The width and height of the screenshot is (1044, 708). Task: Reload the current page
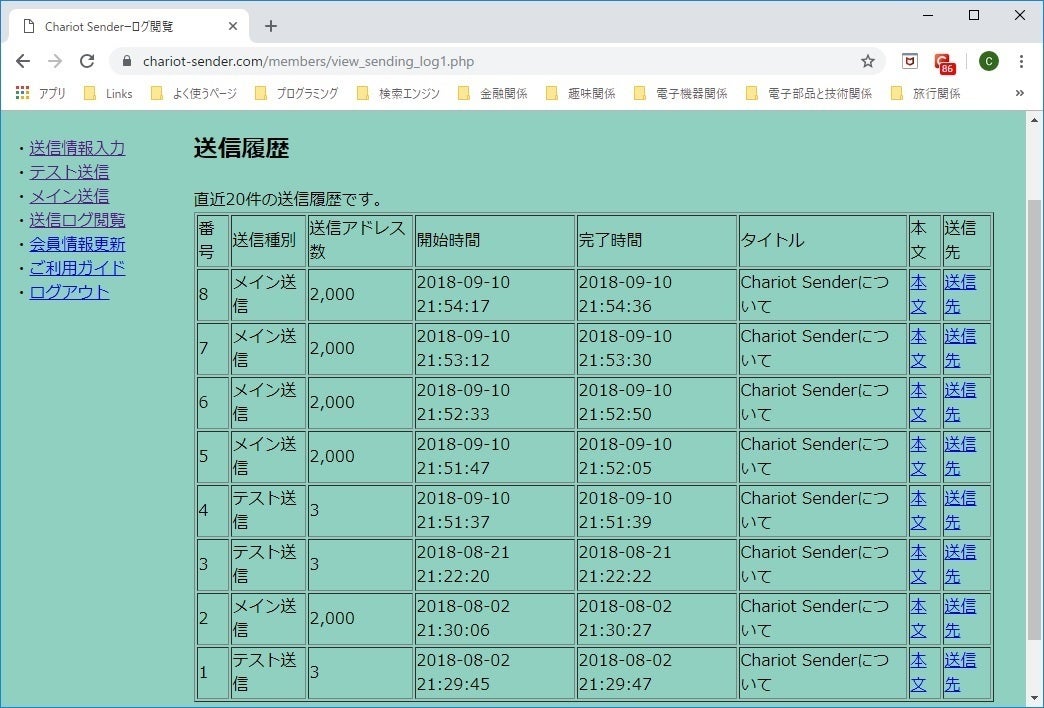point(87,61)
